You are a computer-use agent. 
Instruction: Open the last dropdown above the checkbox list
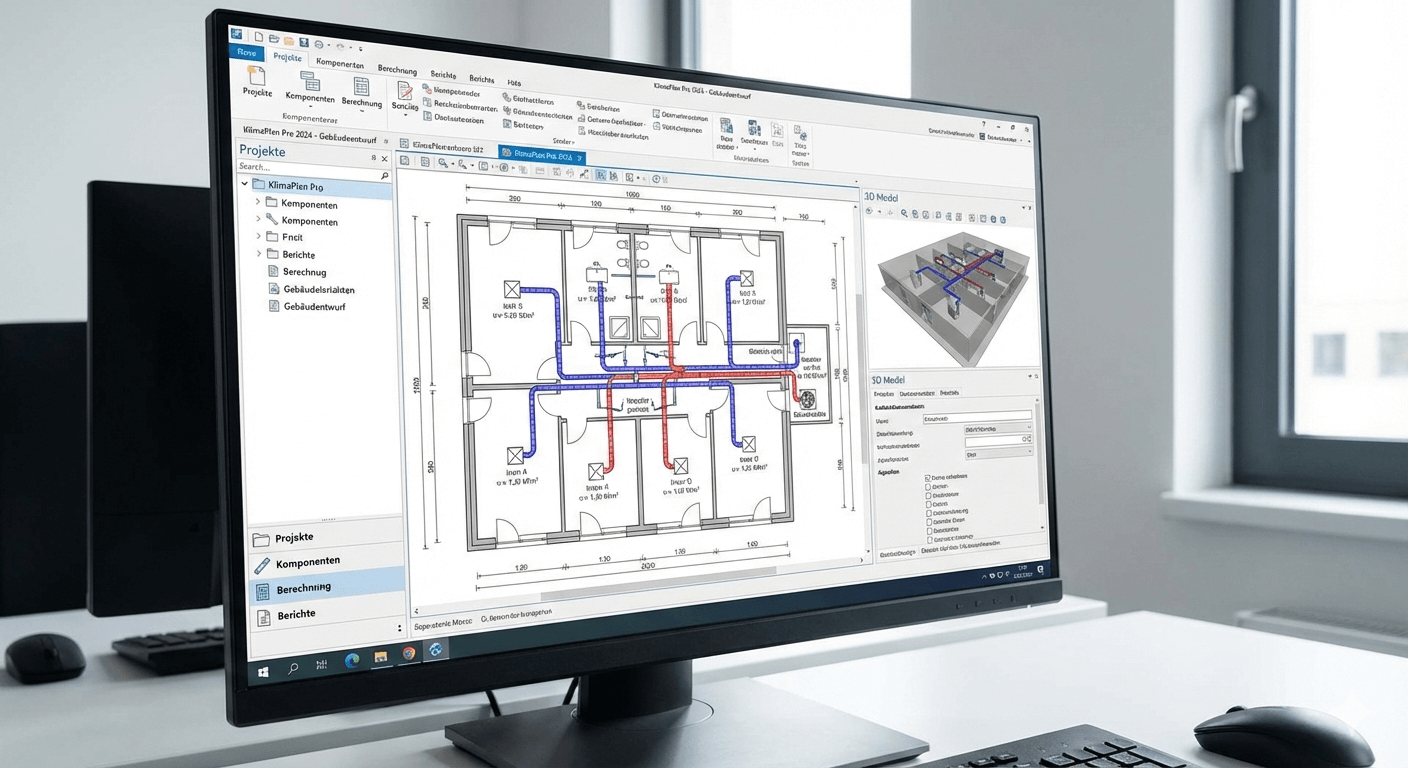[998, 453]
